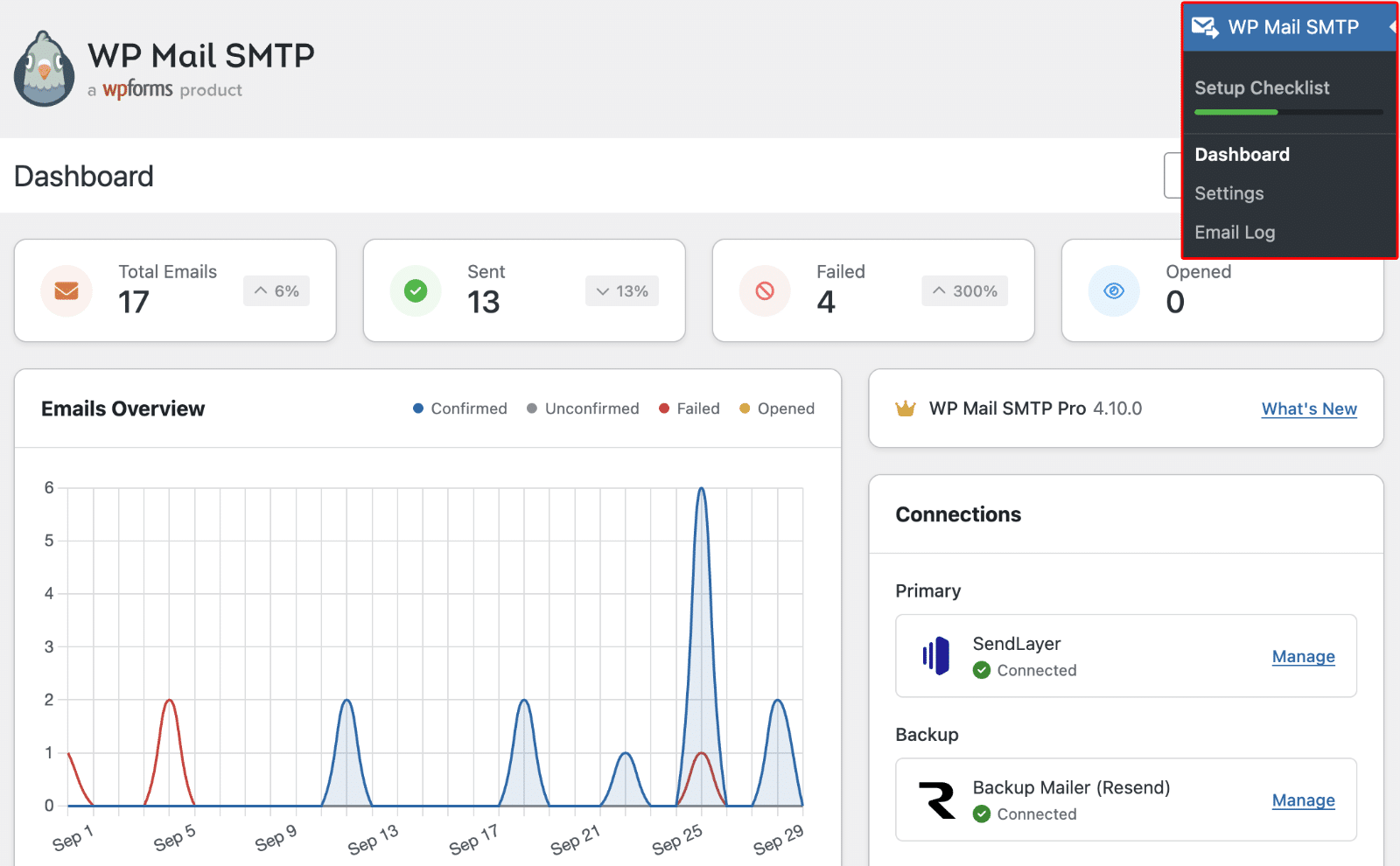
Task: Click SendLayer green connected check icon
Action: point(982,670)
